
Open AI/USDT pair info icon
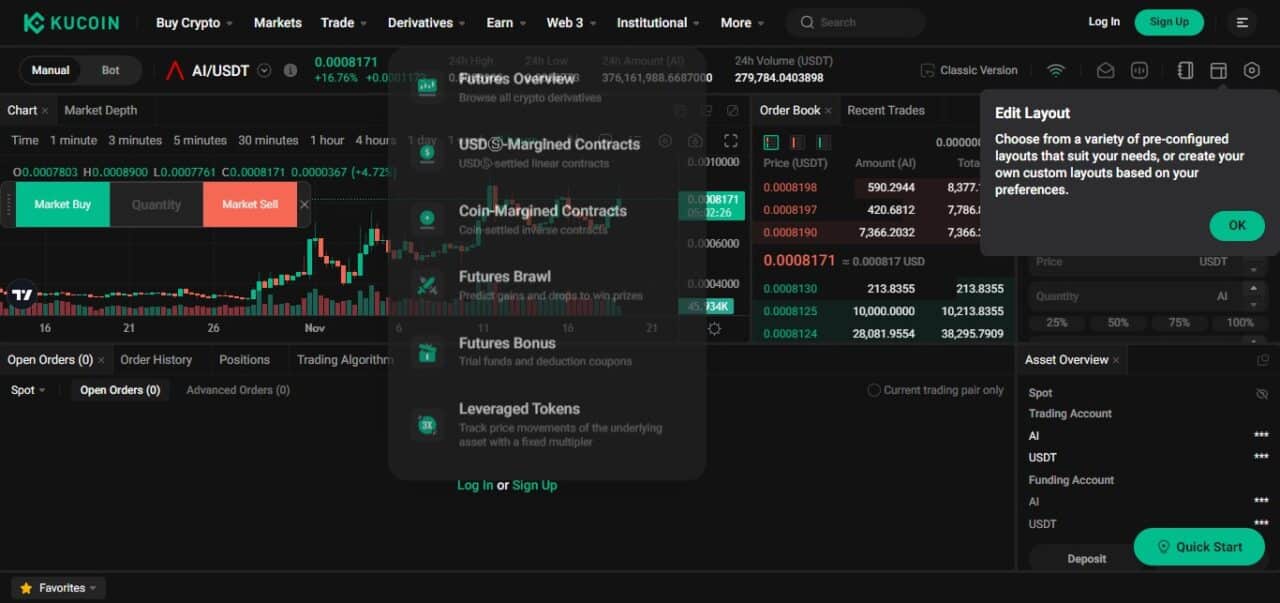pos(290,70)
